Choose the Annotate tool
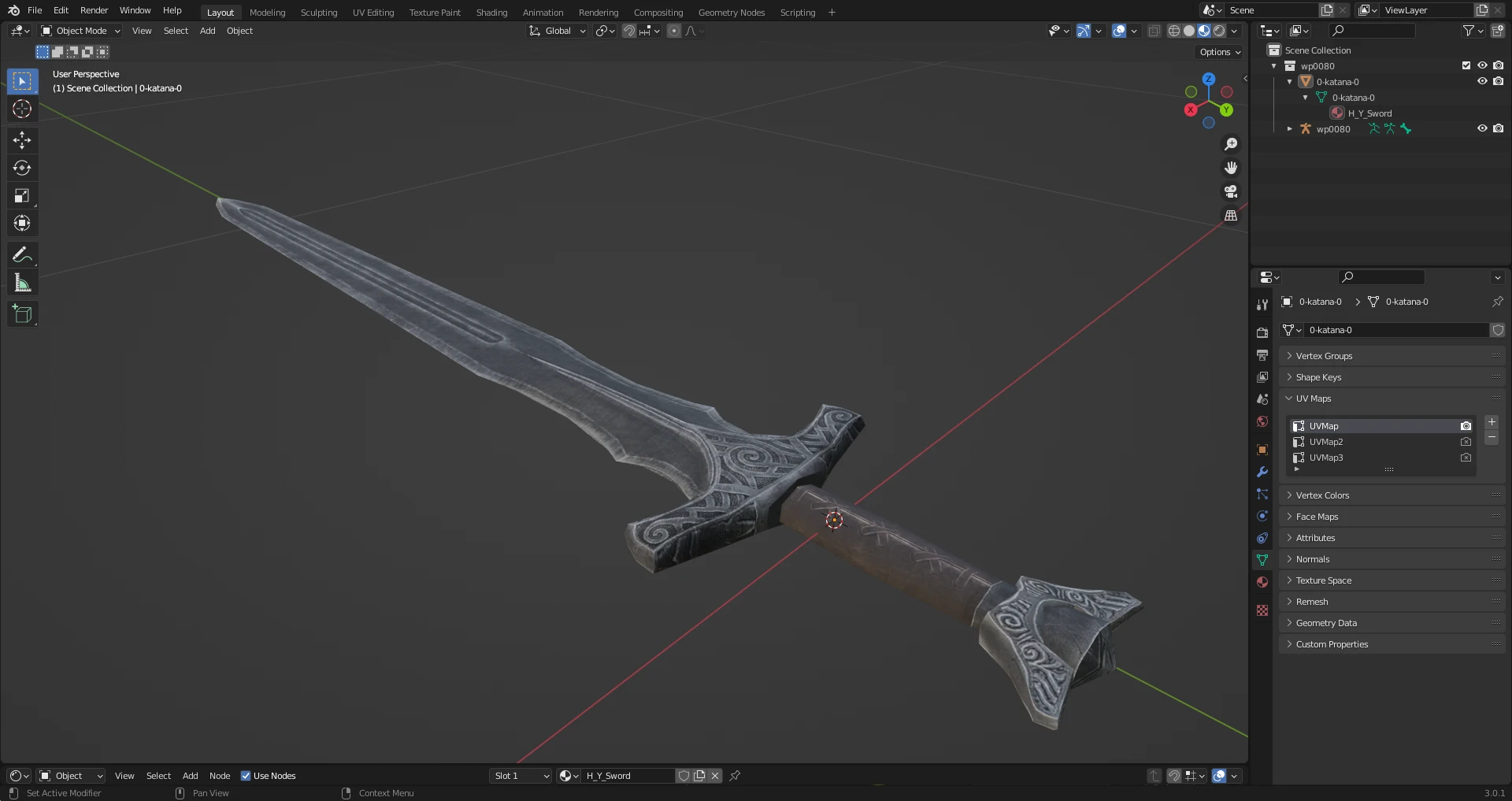 click(22, 254)
